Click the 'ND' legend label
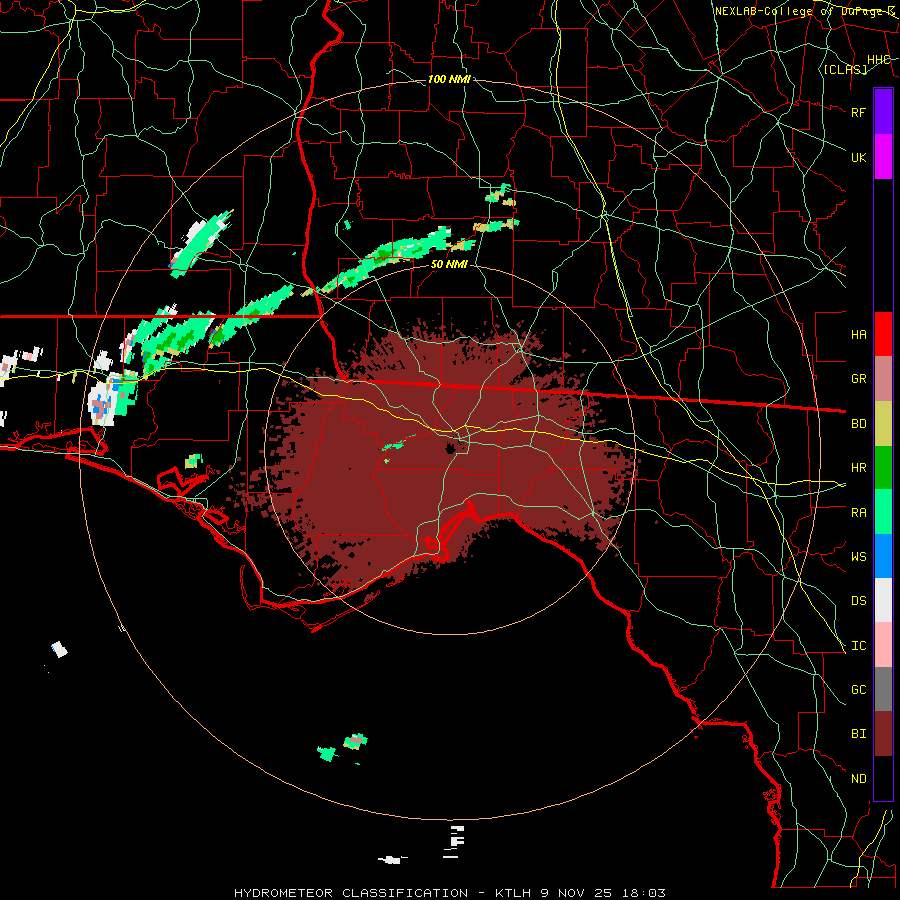The image size is (900, 900). coord(858,779)
